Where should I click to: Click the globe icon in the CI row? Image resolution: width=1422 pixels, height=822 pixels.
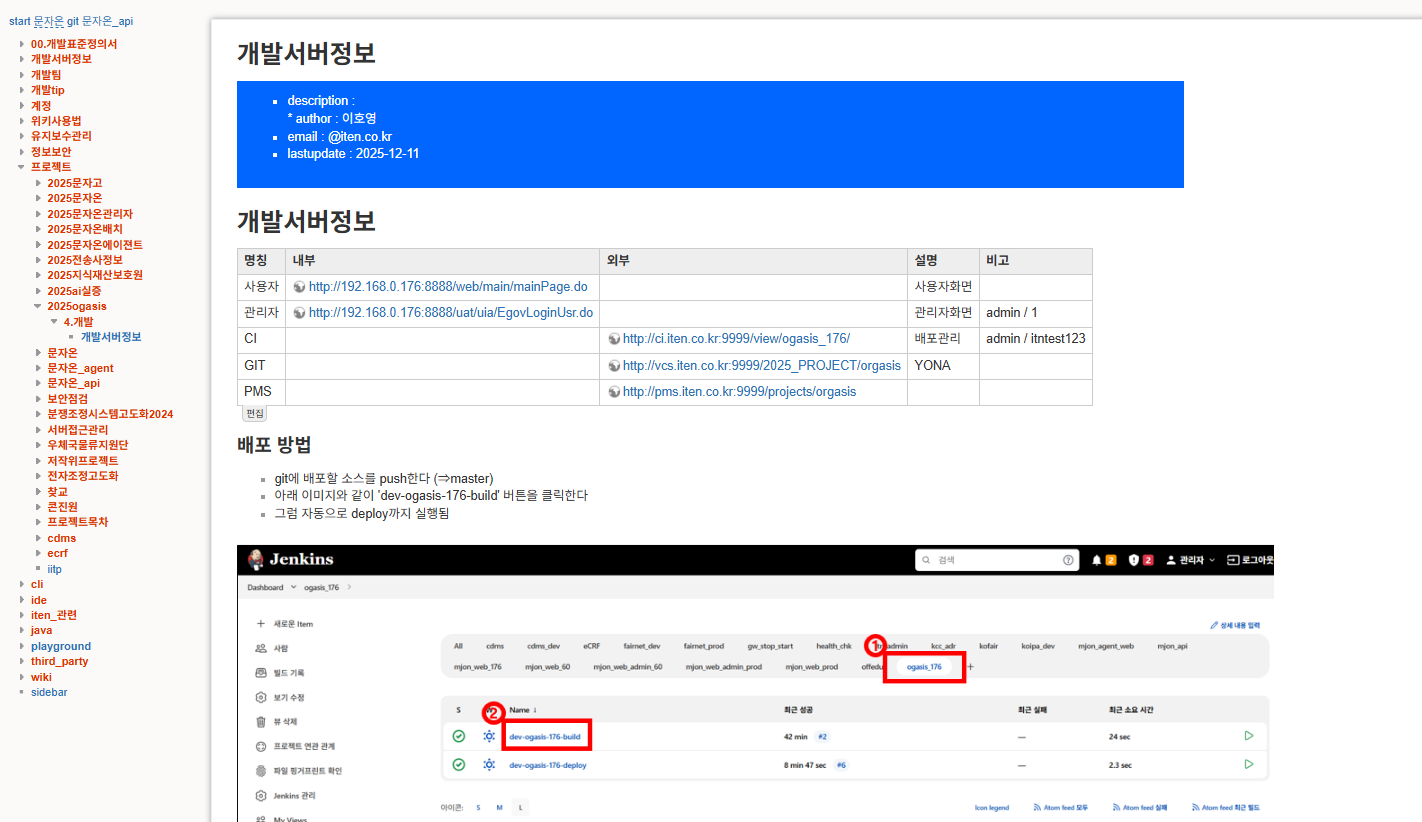(x=613, y=339)
